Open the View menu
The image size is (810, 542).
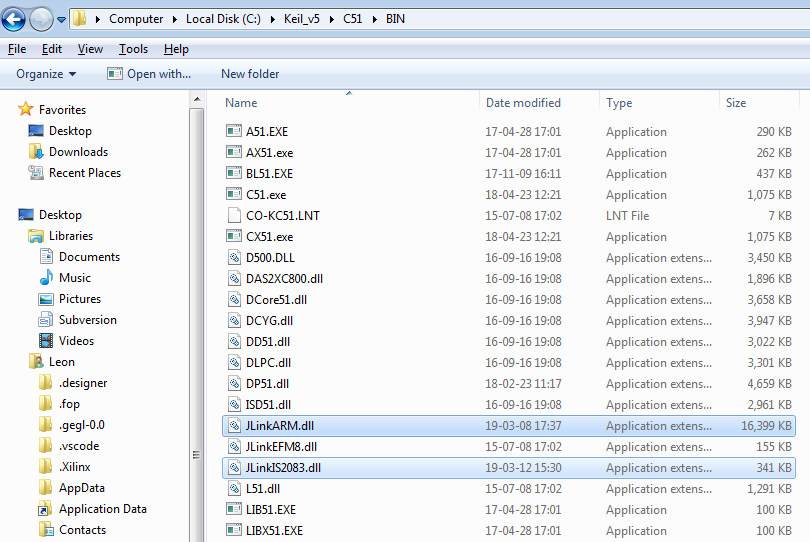point(90,49)
